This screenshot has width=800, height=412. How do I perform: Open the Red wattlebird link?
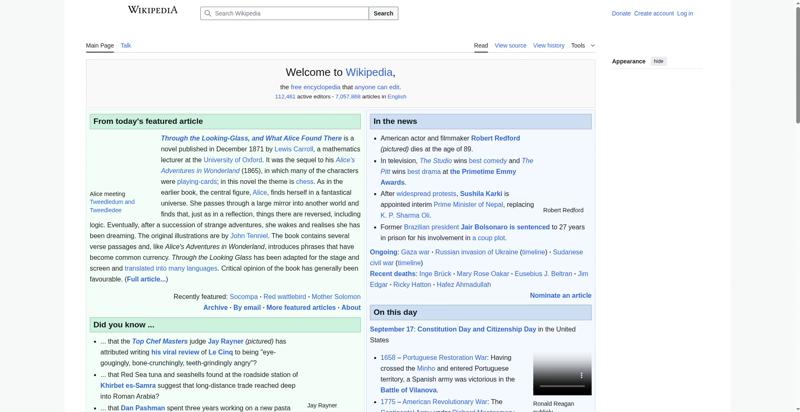pyautogui.click(x=285, y=297)
